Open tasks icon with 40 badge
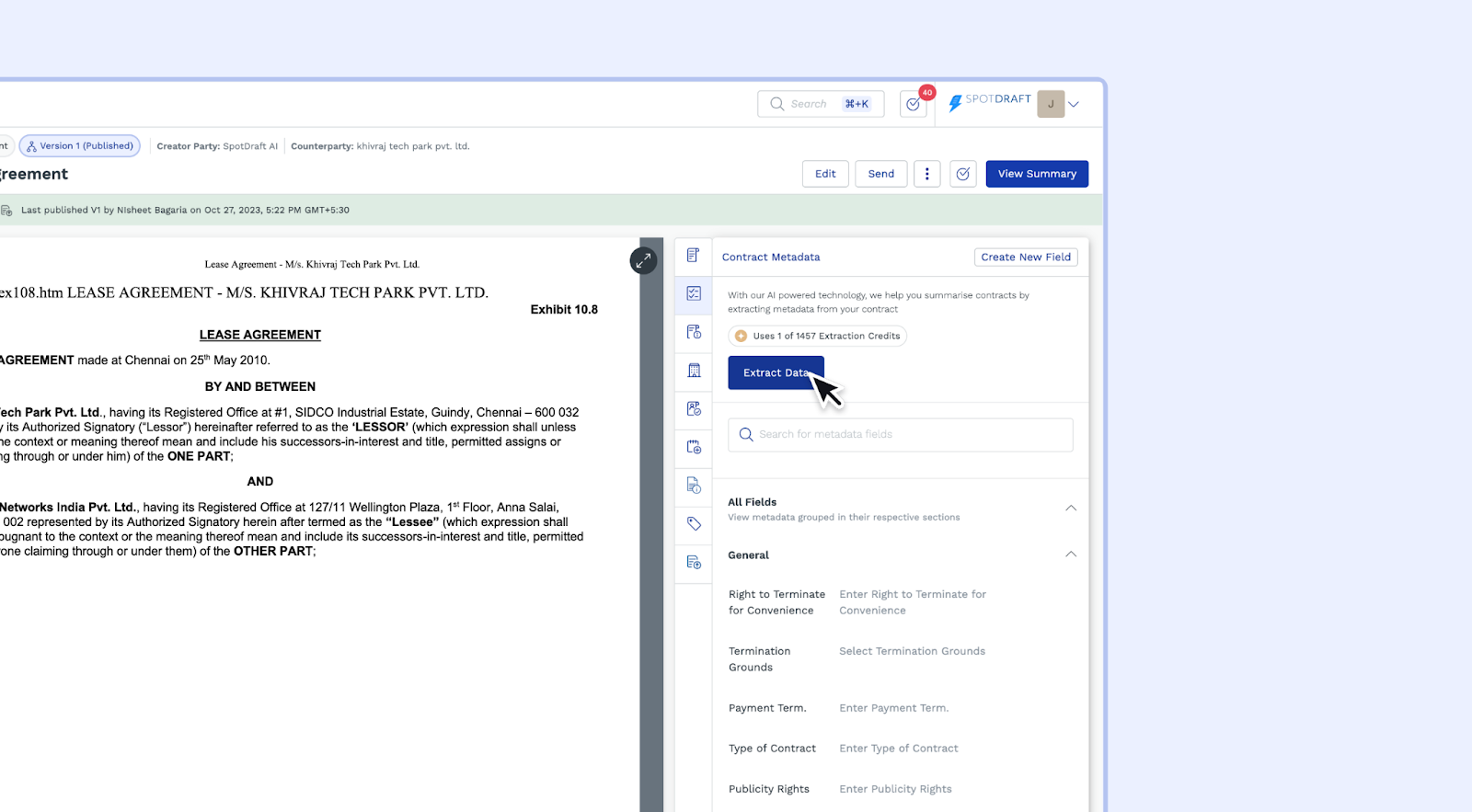Screen dimensions: 1472x812 point(914,104)
